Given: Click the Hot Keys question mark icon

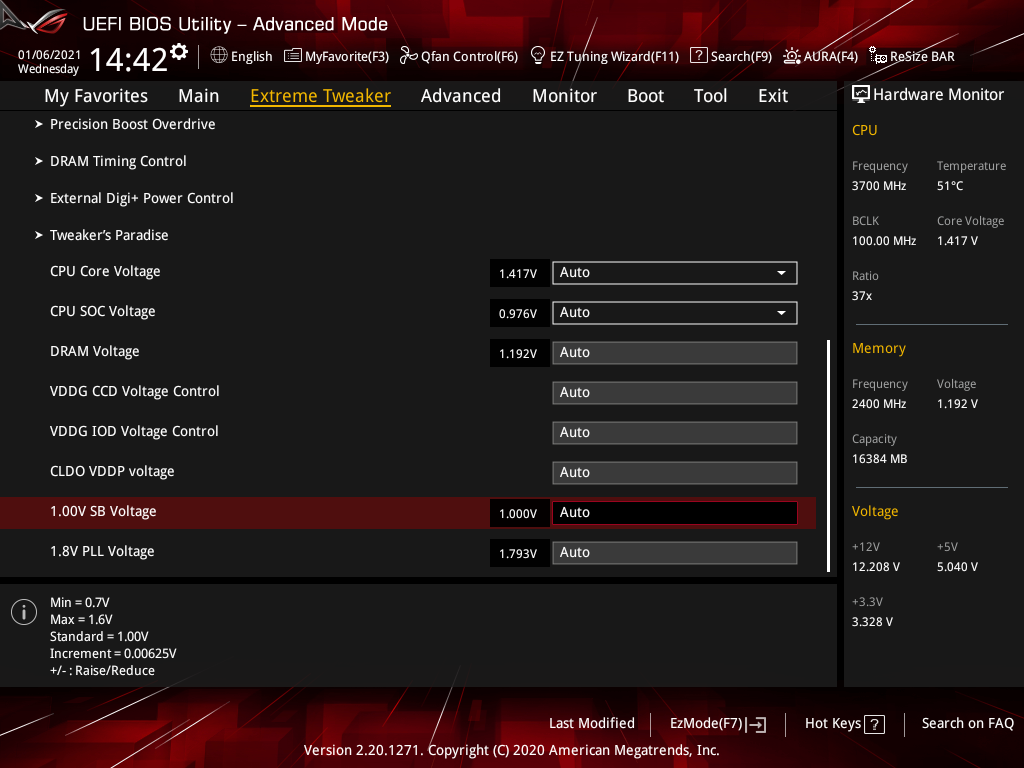Looking at the screenshot, I should [x=874, y=724].
